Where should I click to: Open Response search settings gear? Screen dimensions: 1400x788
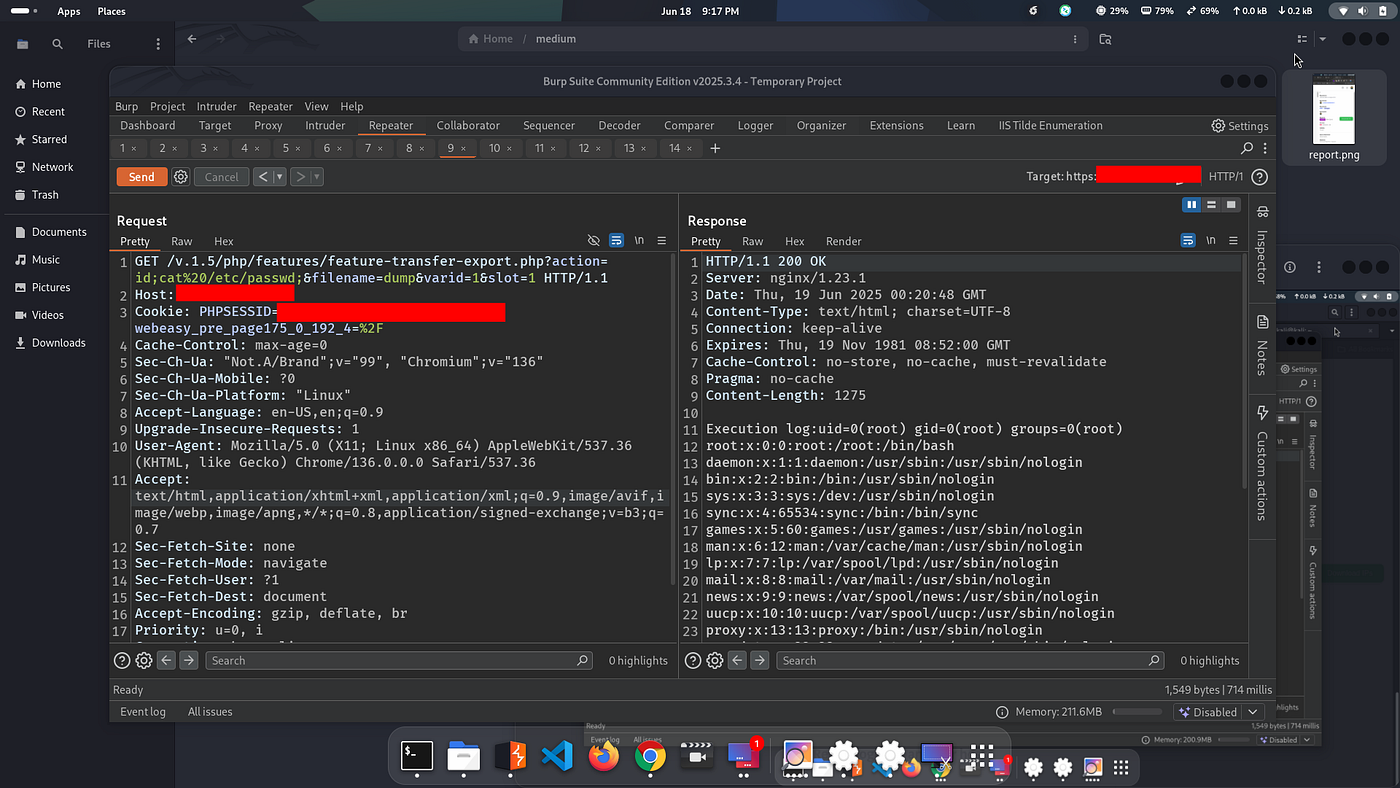[x=715, y=660]
